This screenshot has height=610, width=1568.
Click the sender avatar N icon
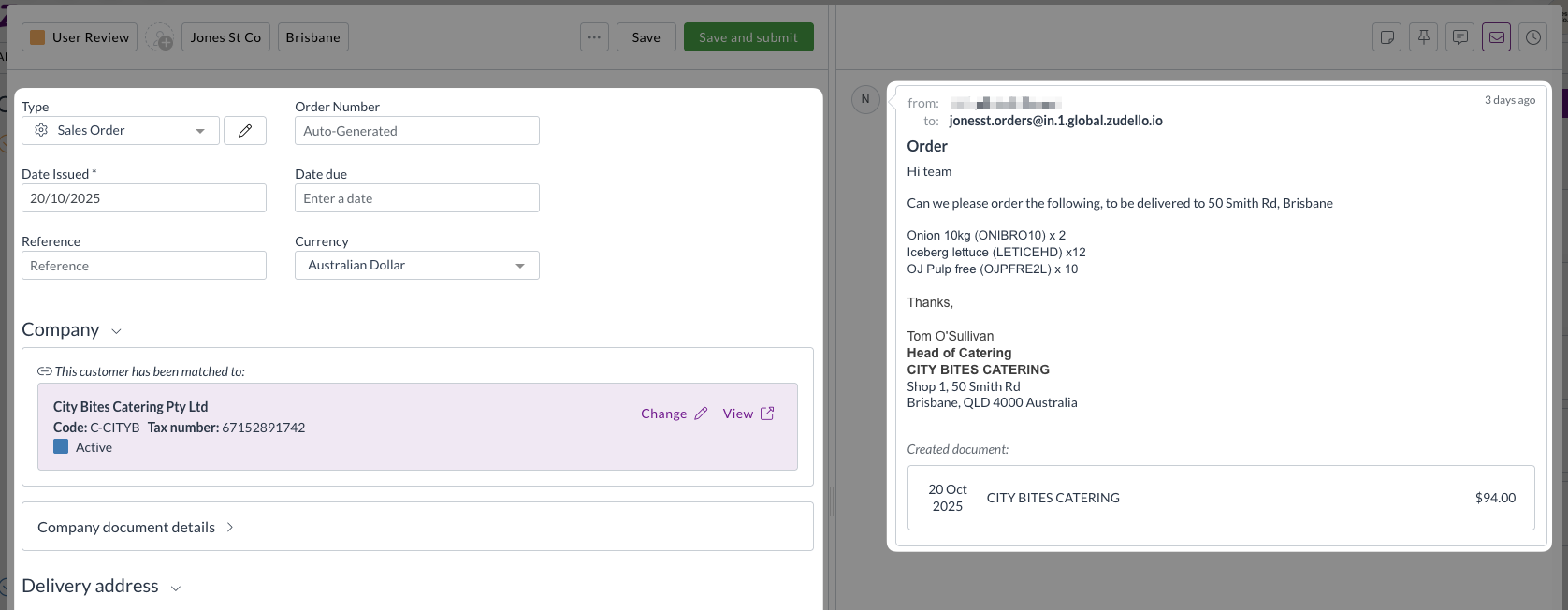(865, 99)
